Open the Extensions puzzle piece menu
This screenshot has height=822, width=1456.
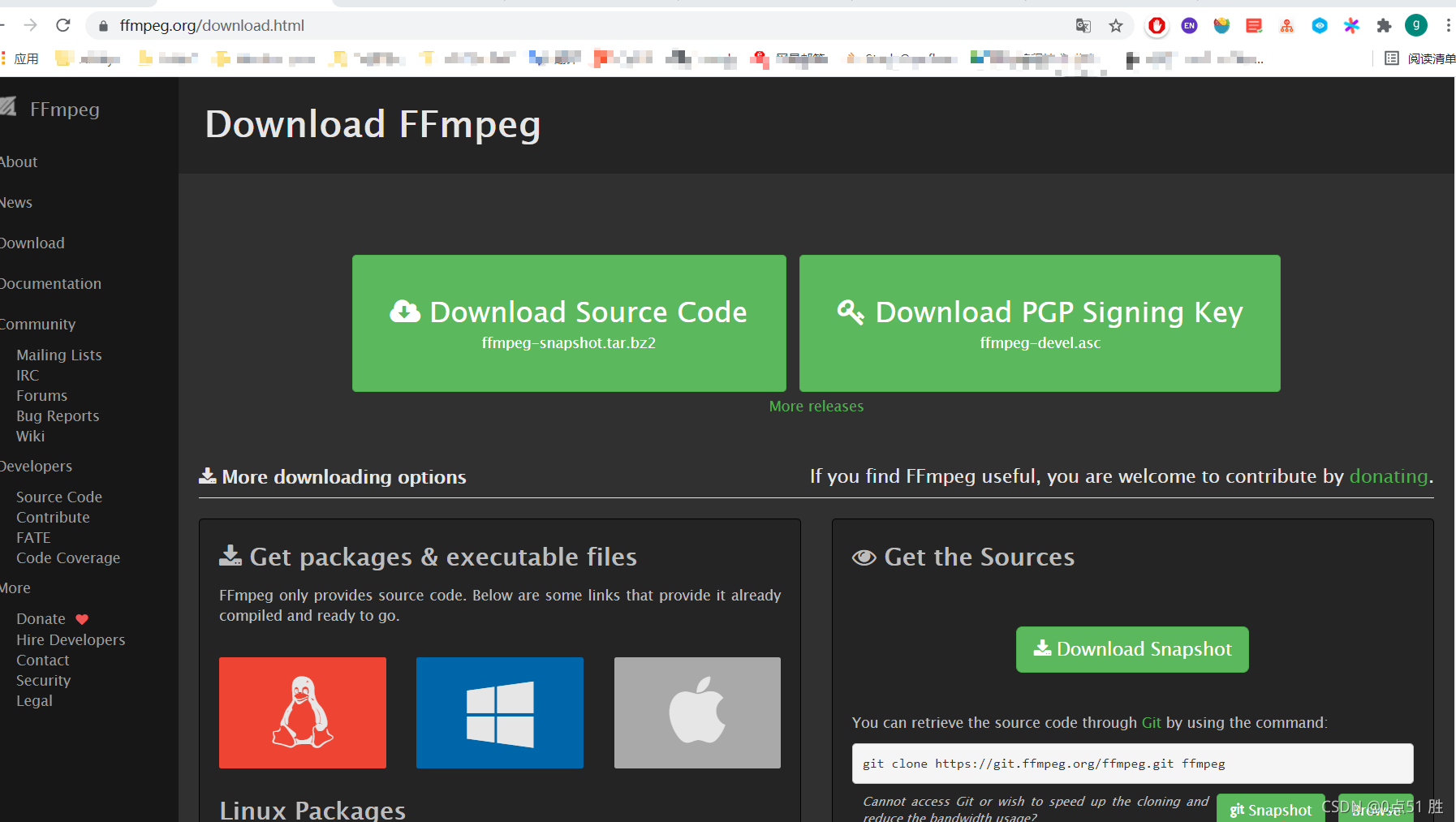pos(1384,26)
